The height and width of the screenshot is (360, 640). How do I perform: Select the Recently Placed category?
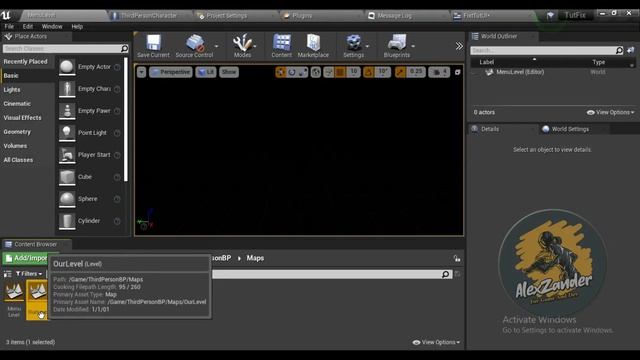click(25, 62)
